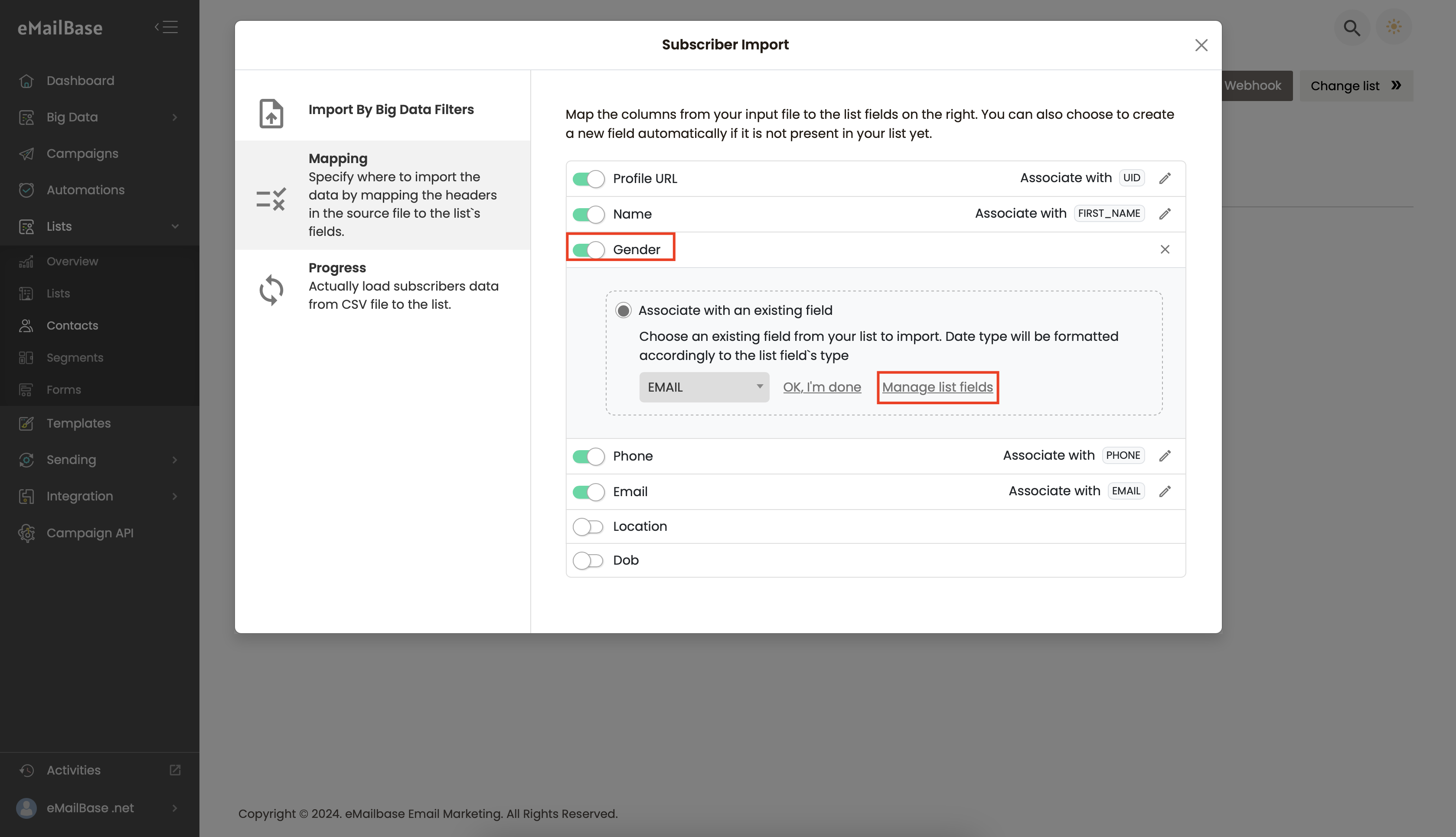
Task: Close Gender mapping panel X
Action: tap(1165, 249)
